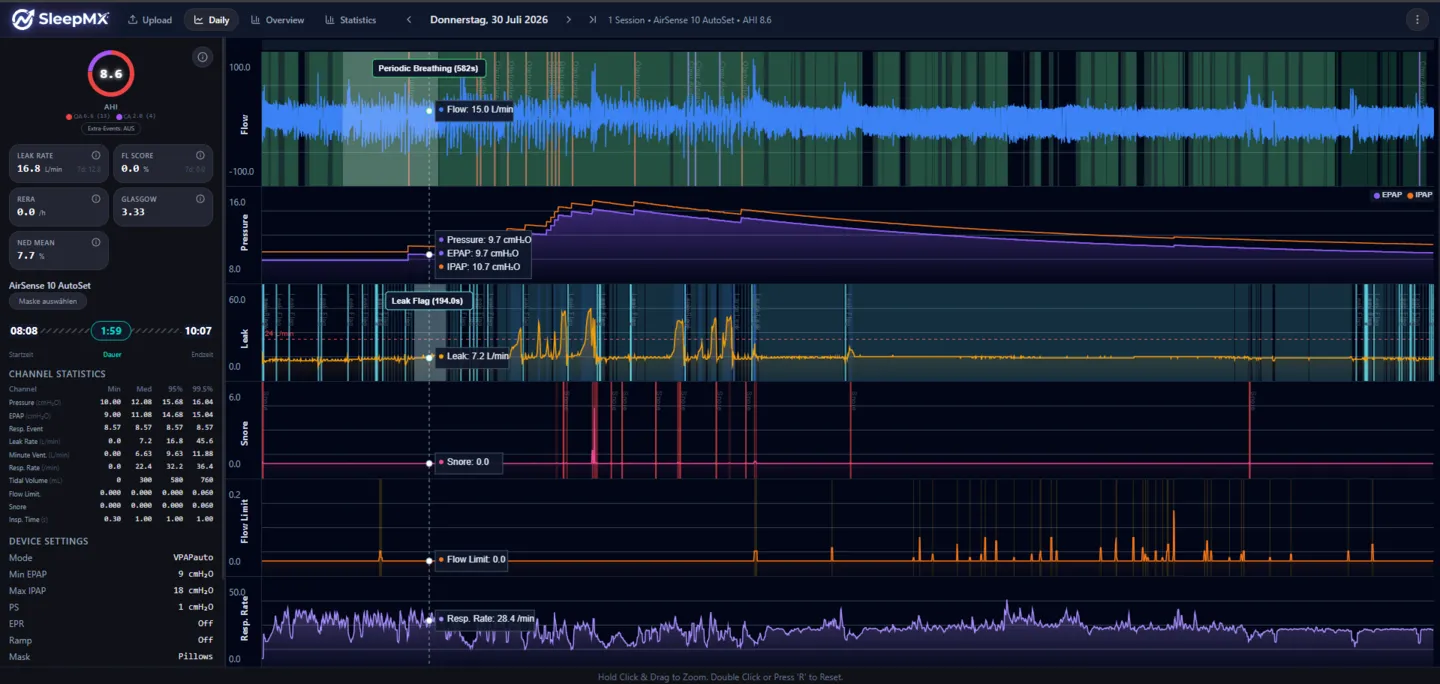Open the kebab menu at top right
Image resolution: width=1440 pixels, height=684 pixels.
point(1416,19)
